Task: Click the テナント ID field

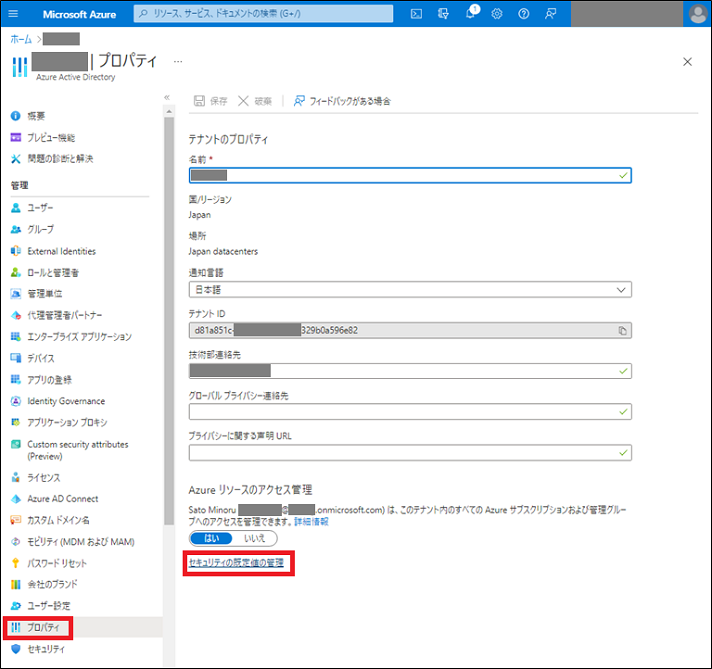Action: pos(410,331)
